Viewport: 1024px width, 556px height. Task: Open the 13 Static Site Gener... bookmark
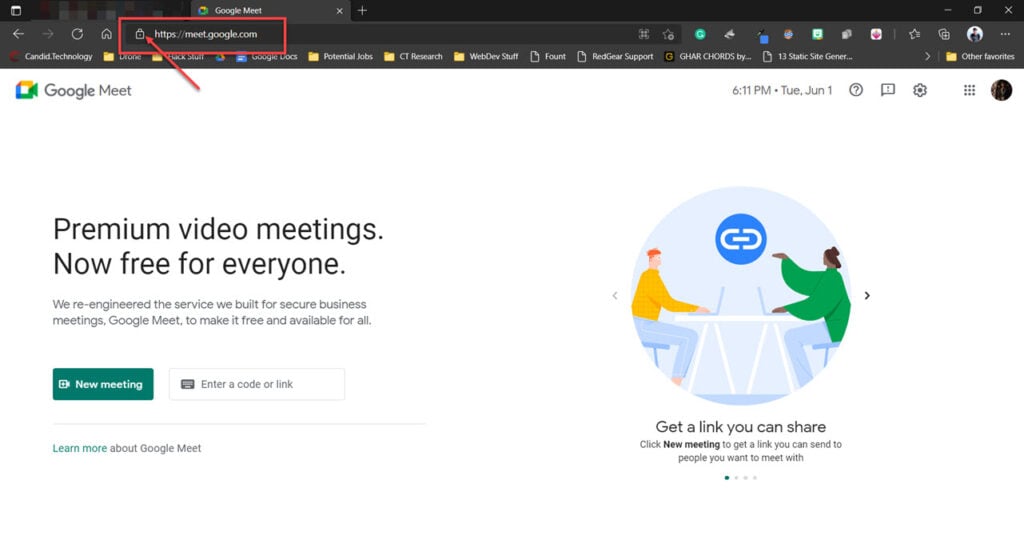point(807,56)
